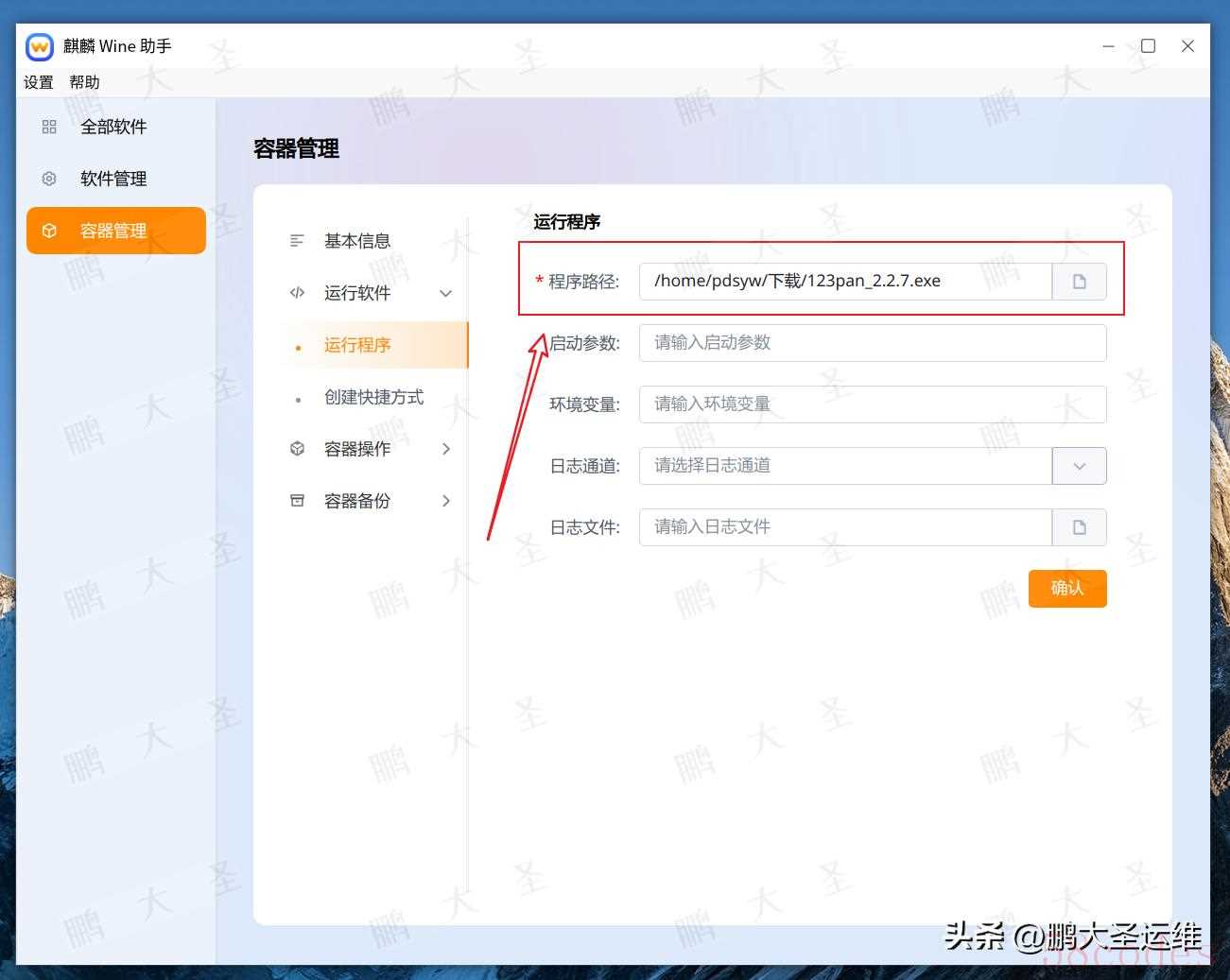Click the code icon beside 运行软件
Viewport: 1230px width, 980px height.
pos(297,293)
